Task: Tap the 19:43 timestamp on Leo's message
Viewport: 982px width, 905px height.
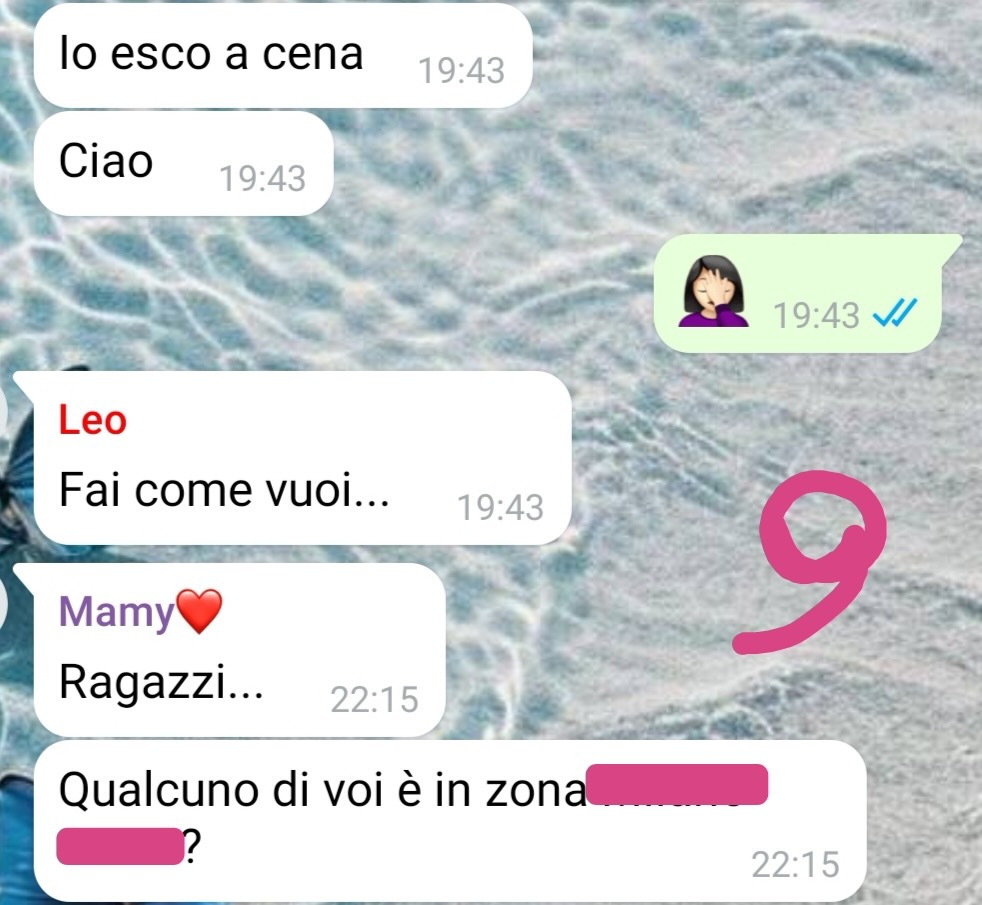Action: click(500, 507)
